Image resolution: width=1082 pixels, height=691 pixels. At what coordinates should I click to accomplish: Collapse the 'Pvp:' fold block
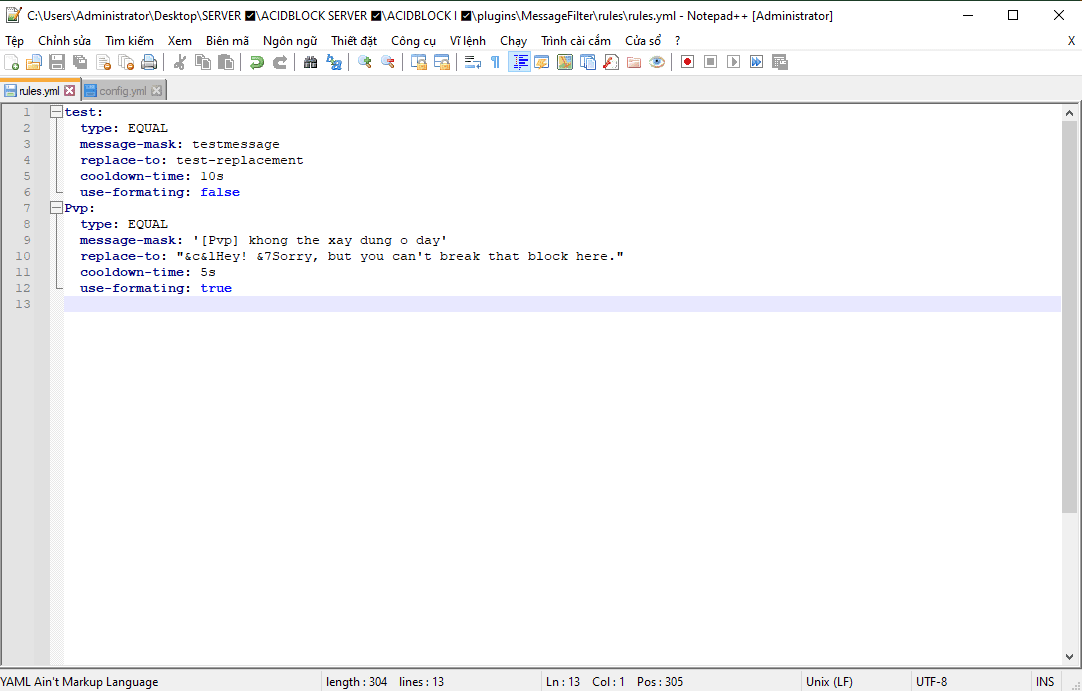coord(57,208)
